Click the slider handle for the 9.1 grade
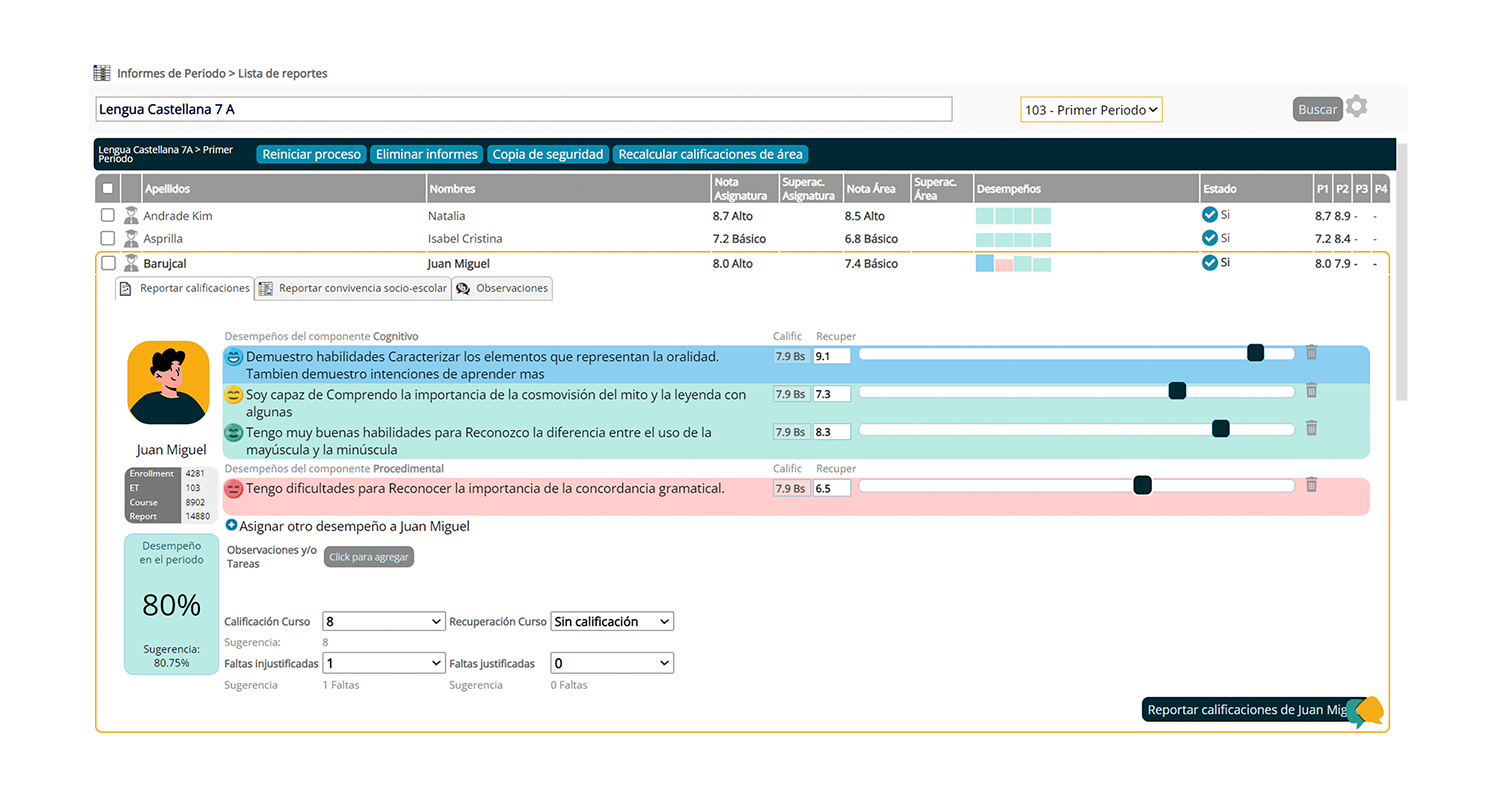The image size is (1500, 800). (x=1255, y=352)
